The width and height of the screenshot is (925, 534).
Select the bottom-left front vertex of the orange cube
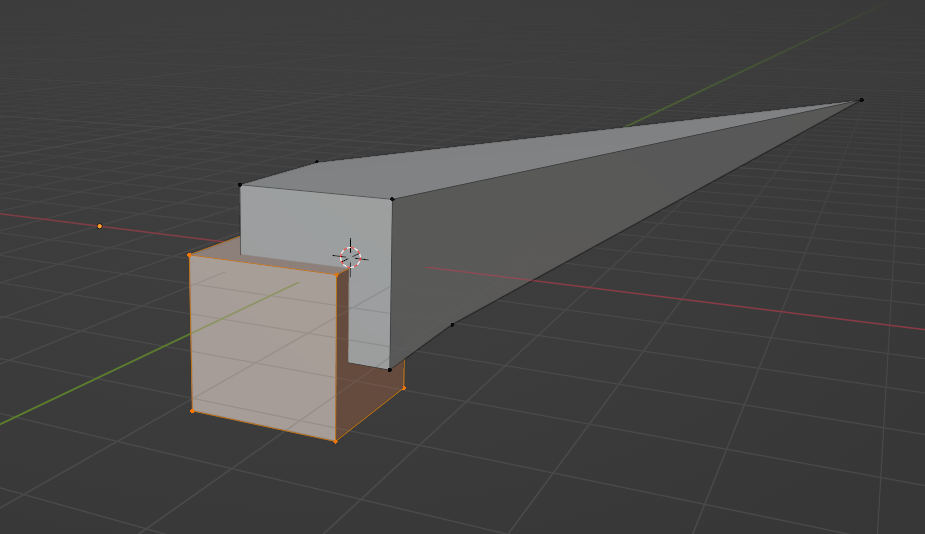pos(192,411)
